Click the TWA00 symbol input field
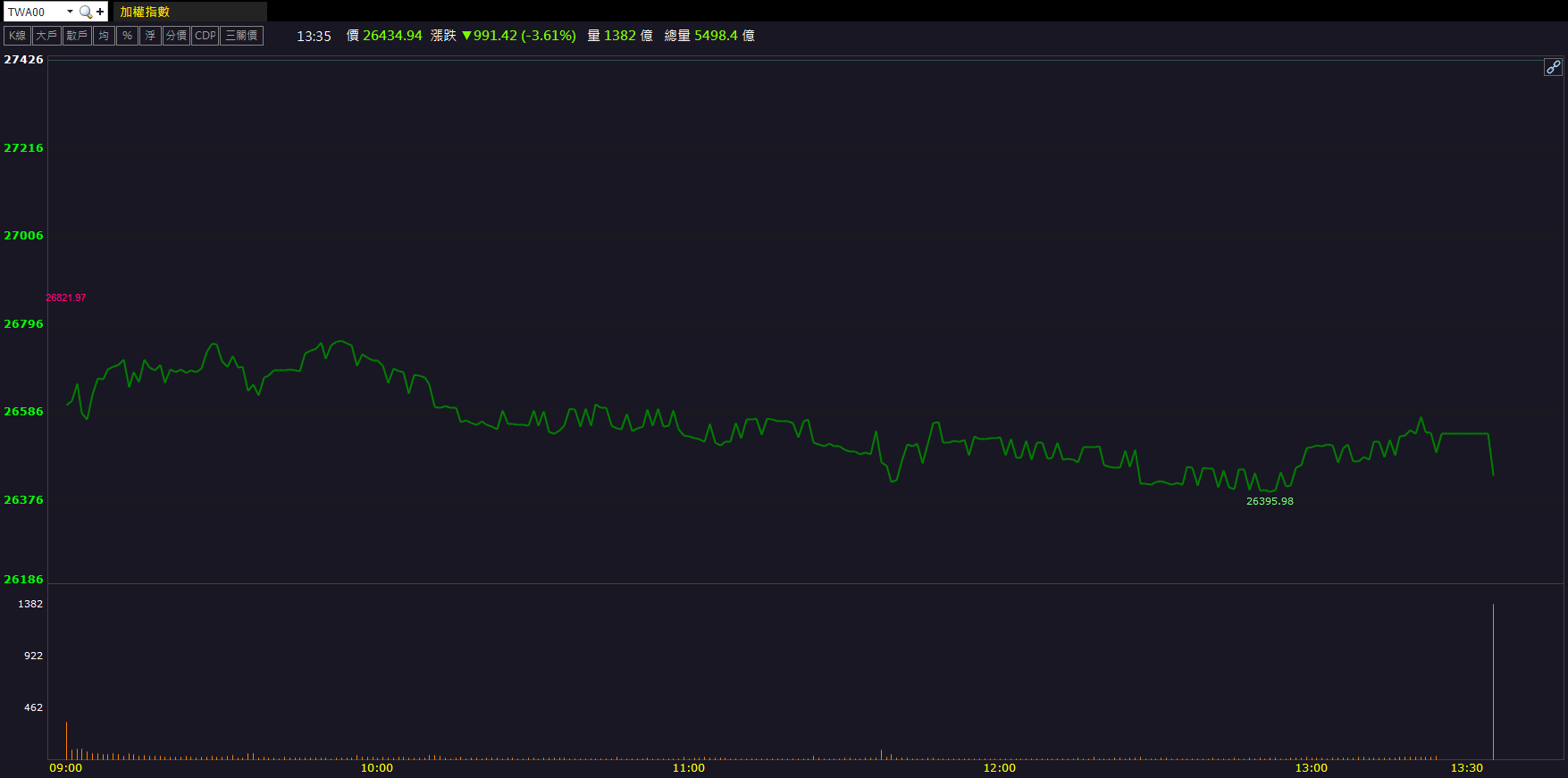Viewport: 1568px width, 778px height. pyautogui.click(x=34, y=12)
